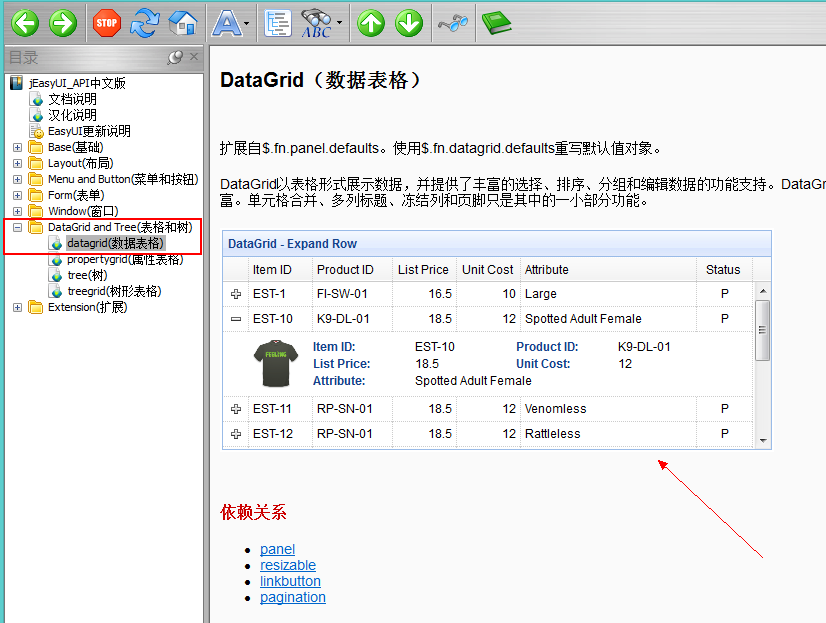Close the contents panel
Image resolution: width=826 pixels, height=623 pixels.
pos(194,56)
